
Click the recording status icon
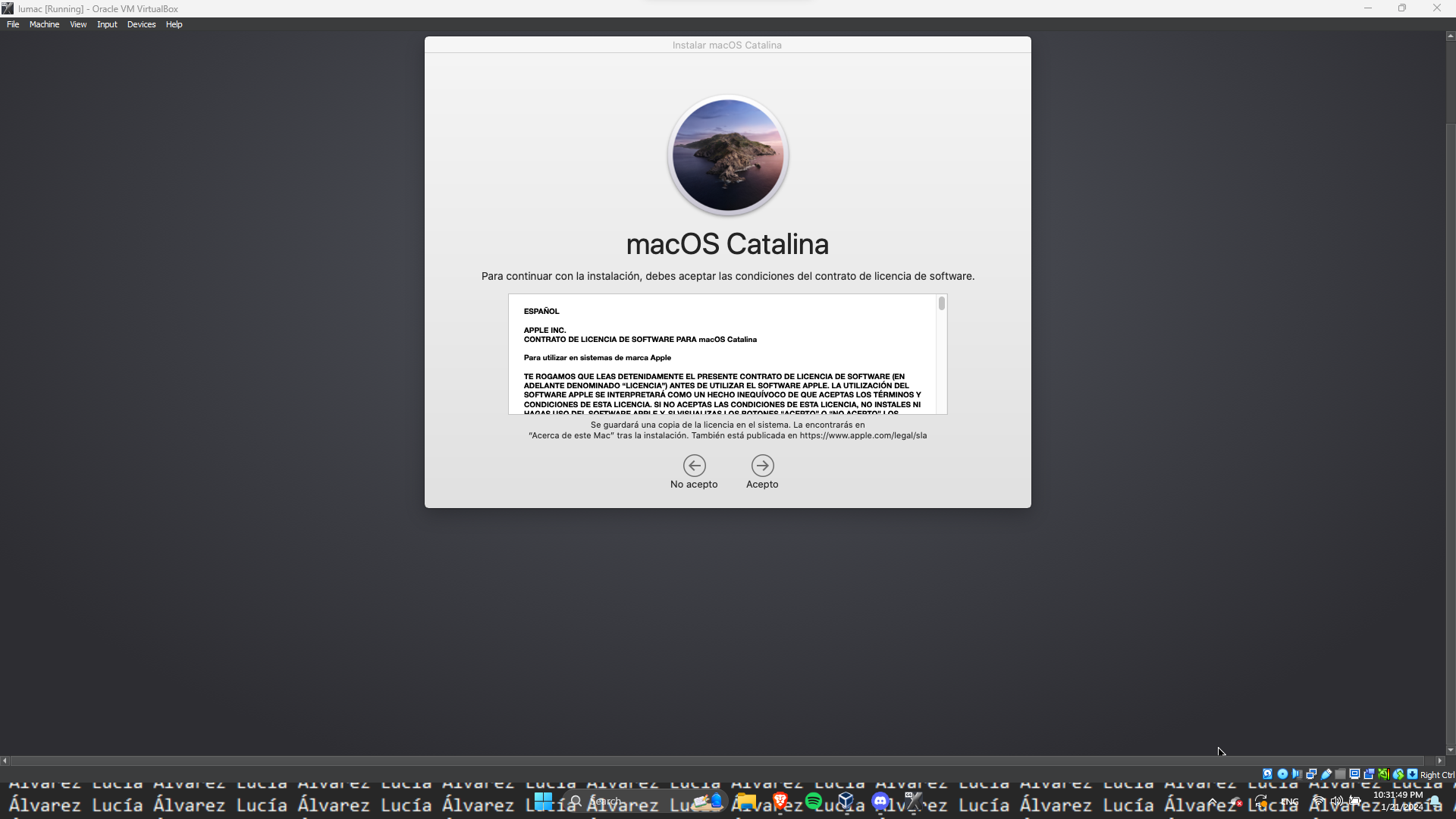1369,774
